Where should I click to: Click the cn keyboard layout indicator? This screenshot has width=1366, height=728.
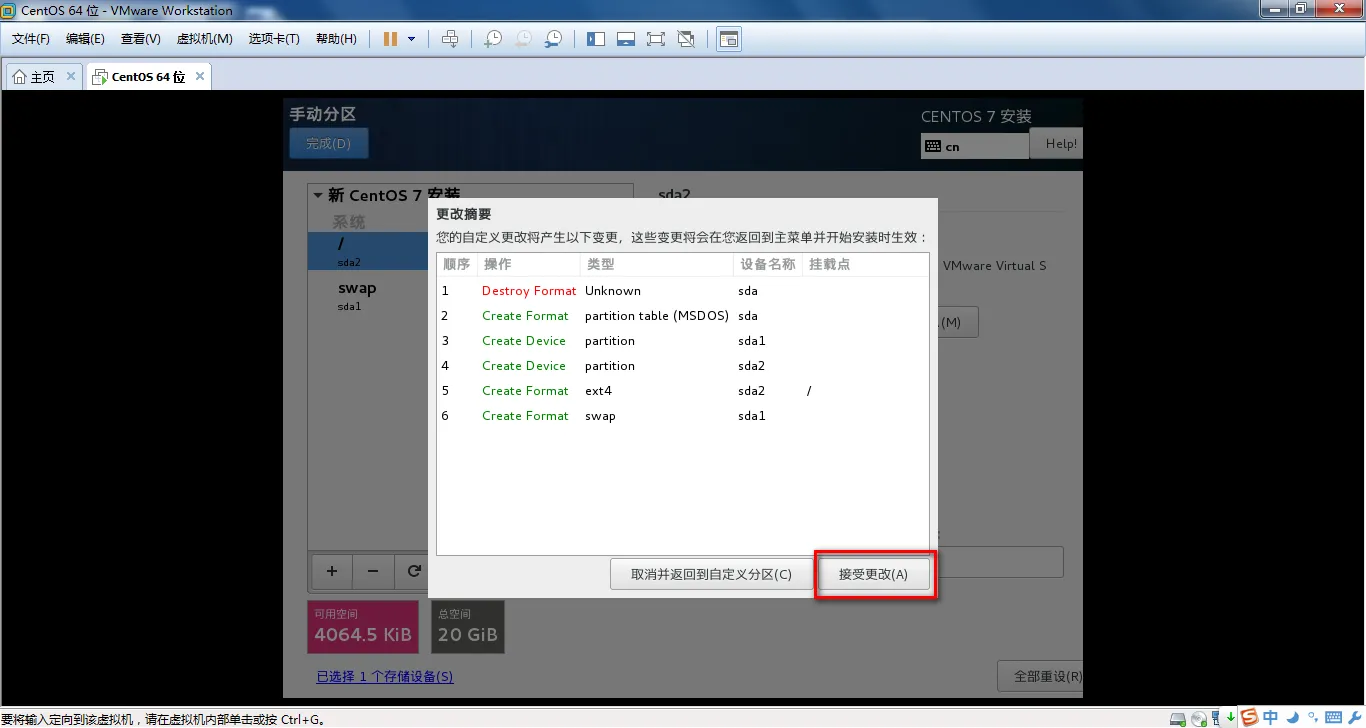[x=975, y=146]
